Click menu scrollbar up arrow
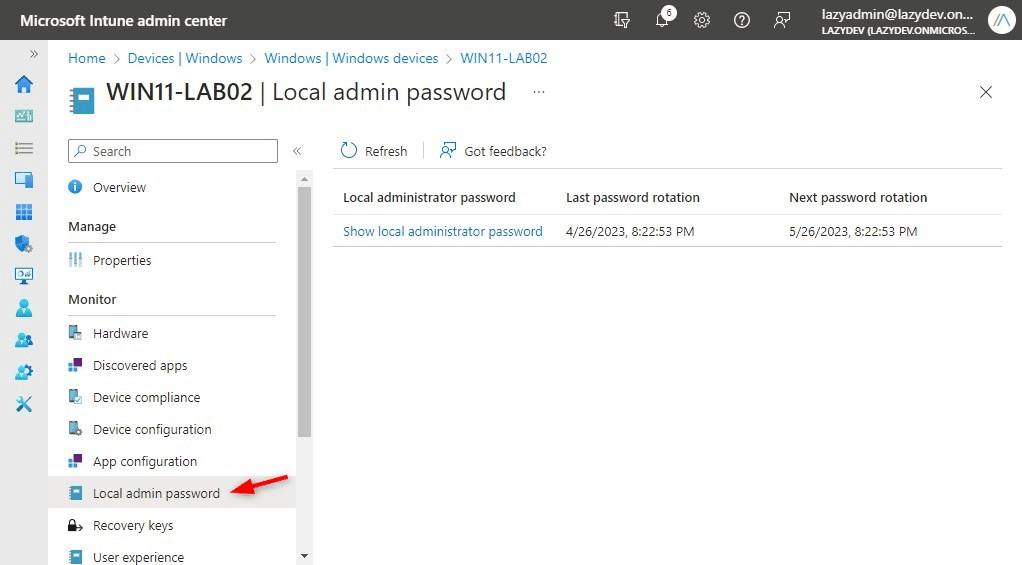Viewport: 1022px width, 565px height. [x=304, y=179]
